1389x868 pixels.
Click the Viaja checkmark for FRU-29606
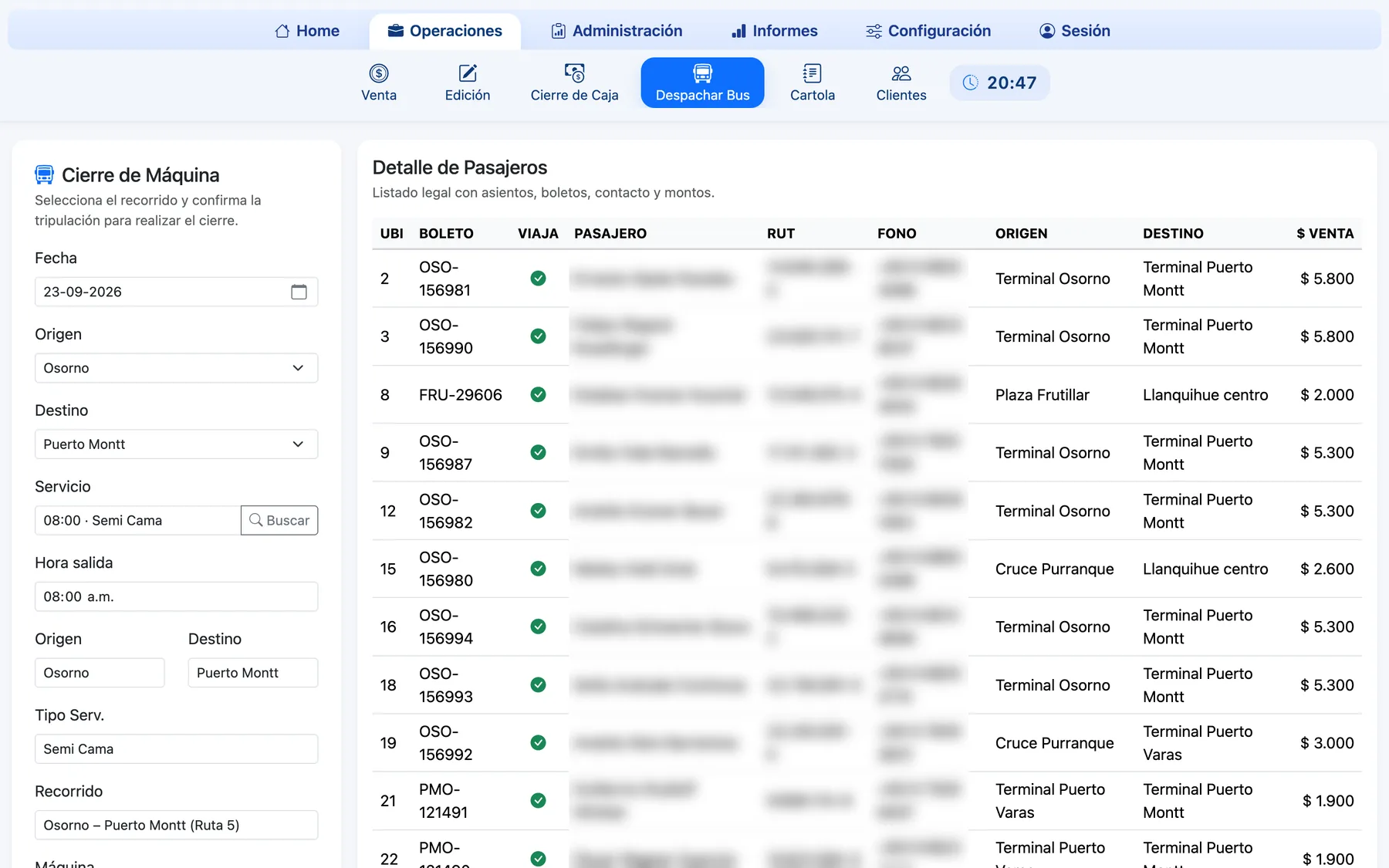tap(539, 394)
